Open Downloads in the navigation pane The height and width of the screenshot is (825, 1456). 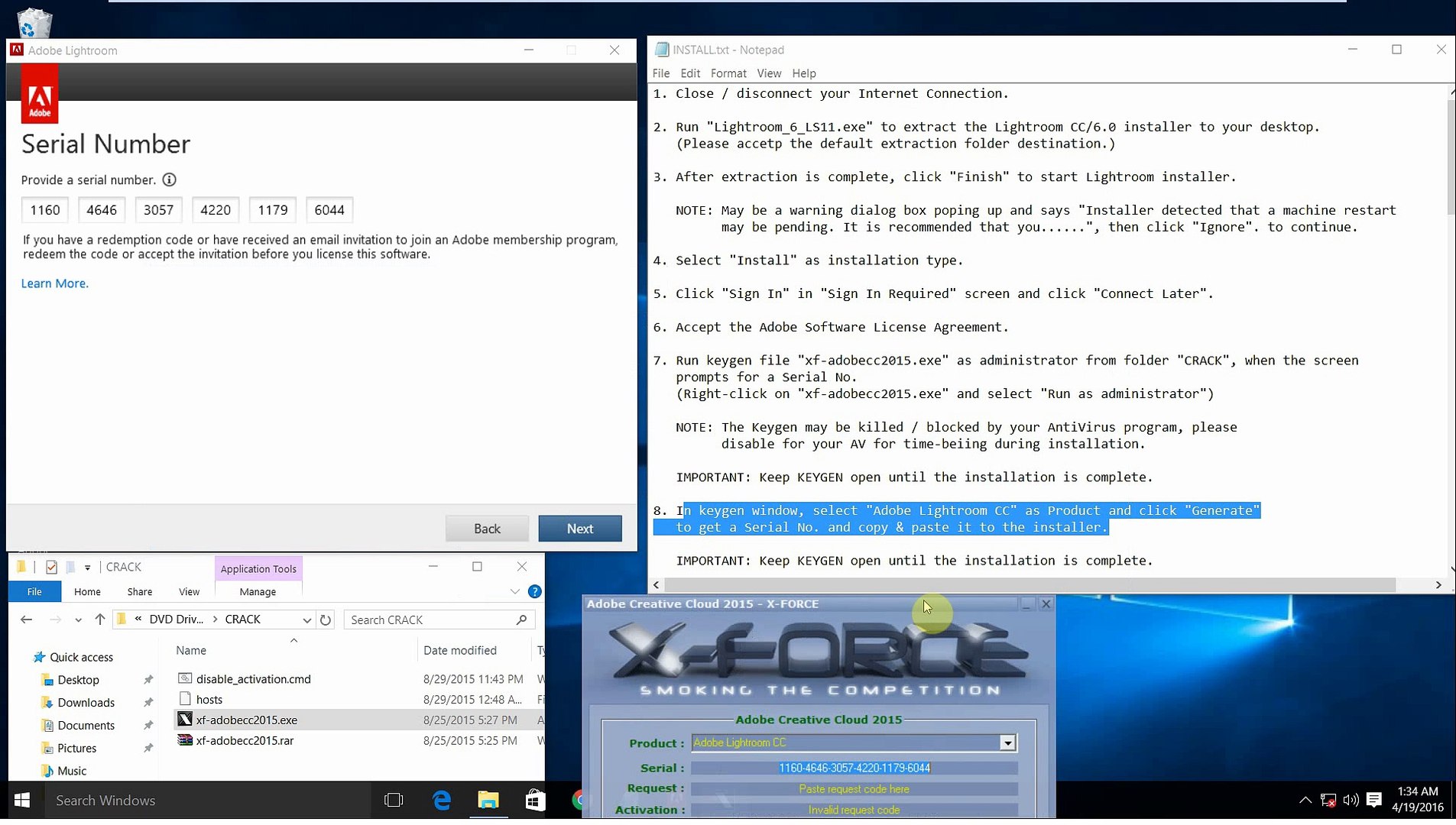[86, 703]
